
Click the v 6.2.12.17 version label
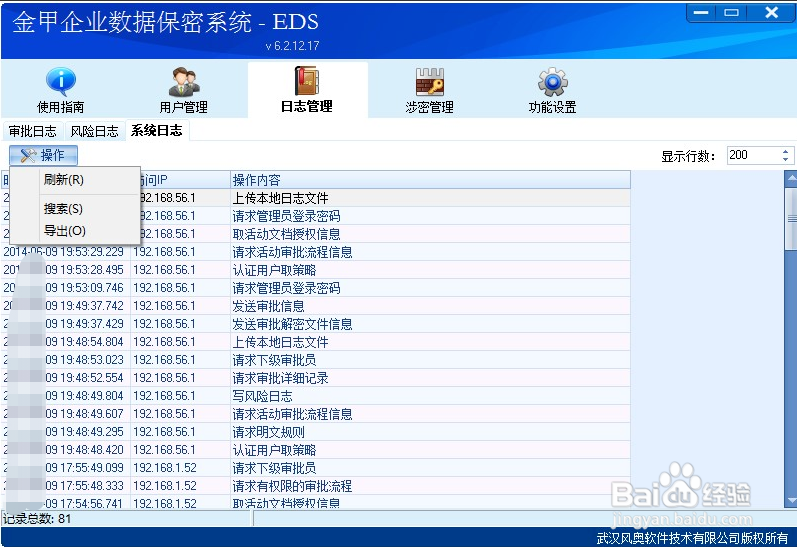292,46
